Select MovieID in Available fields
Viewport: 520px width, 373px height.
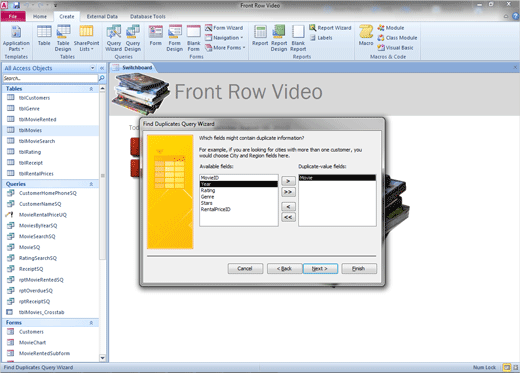(x=239, y=178)
